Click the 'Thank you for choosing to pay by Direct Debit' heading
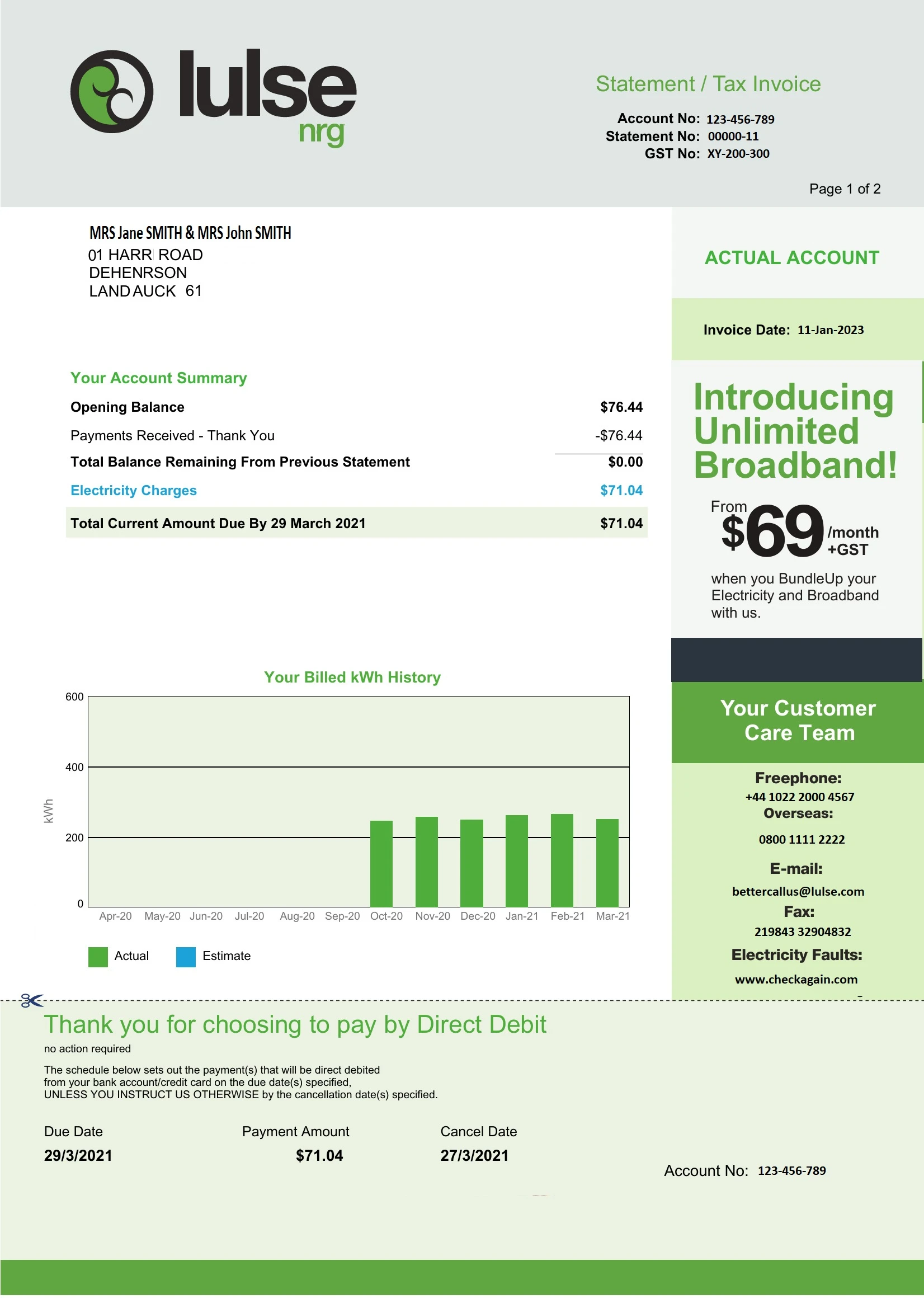Screen dimensions: 924x1308 coord(295,1025)
